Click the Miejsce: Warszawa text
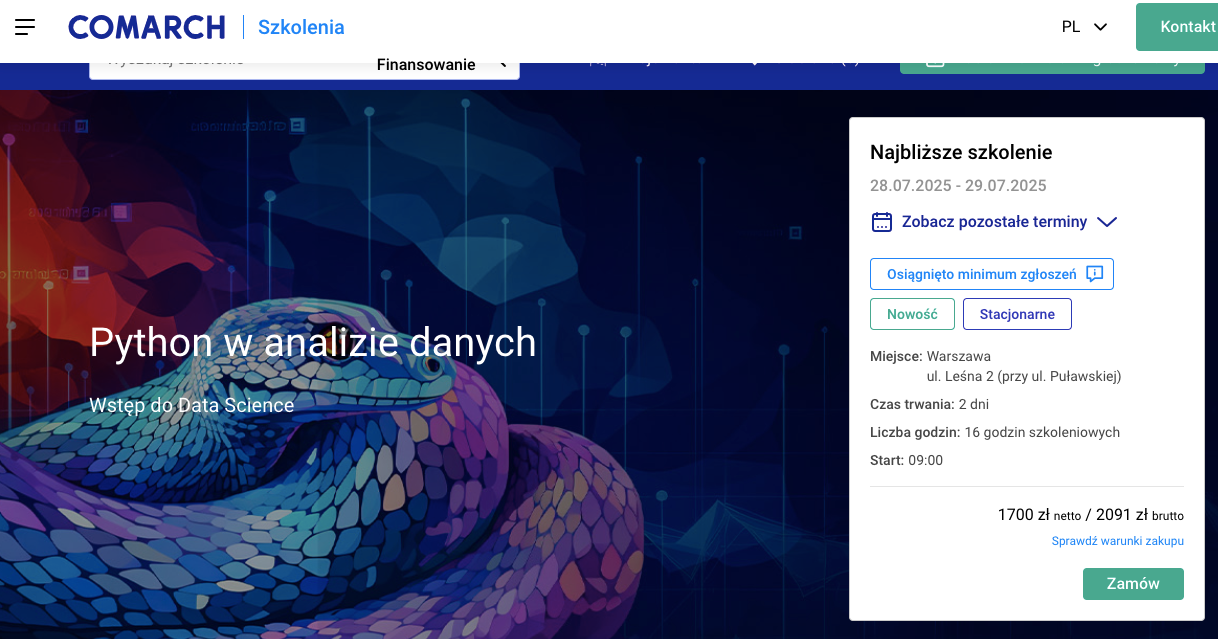The width and height of the screenshot is (1218, 639). pos(930,356)
